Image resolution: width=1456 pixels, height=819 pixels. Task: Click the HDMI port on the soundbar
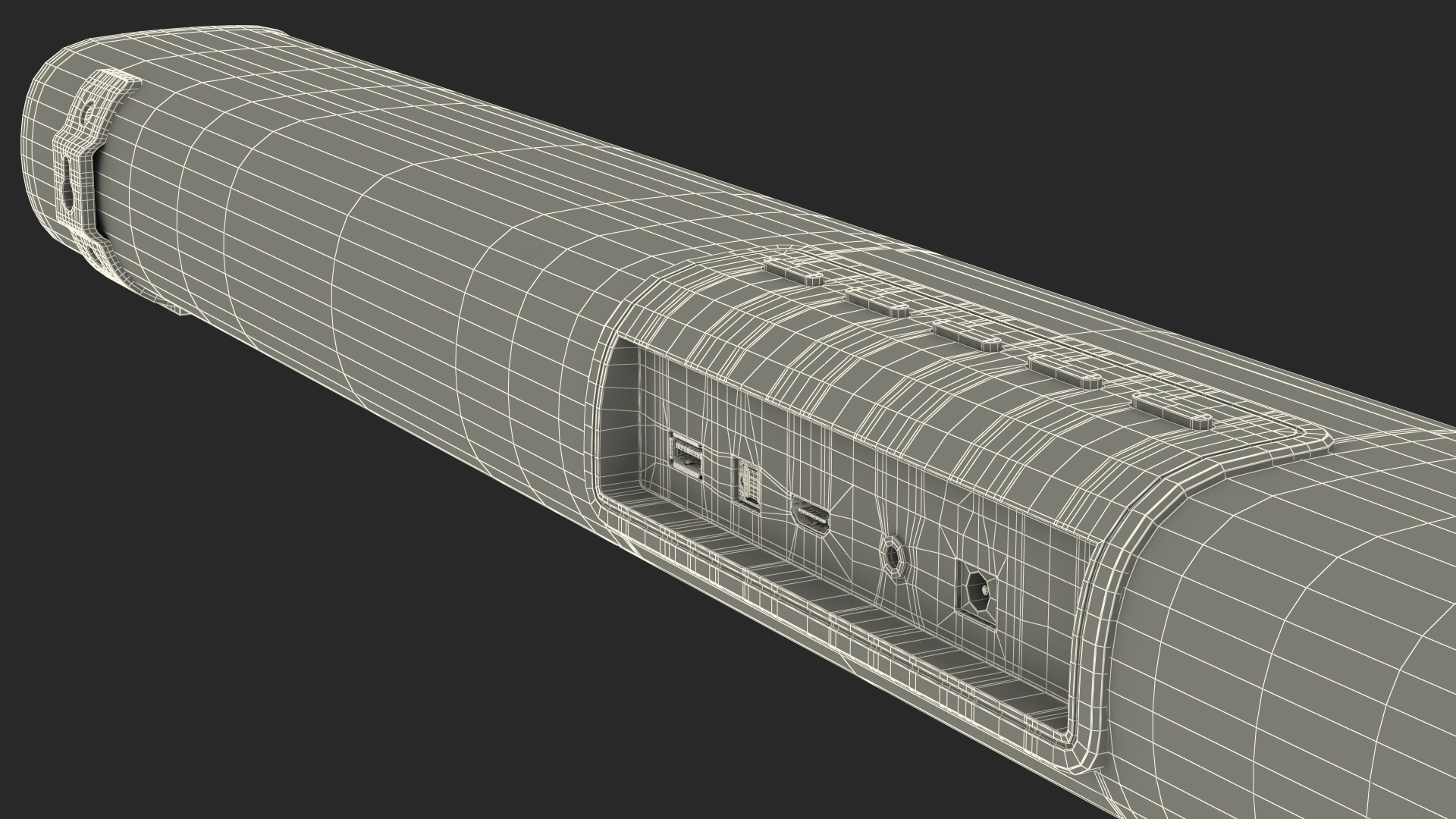(811, 516)
